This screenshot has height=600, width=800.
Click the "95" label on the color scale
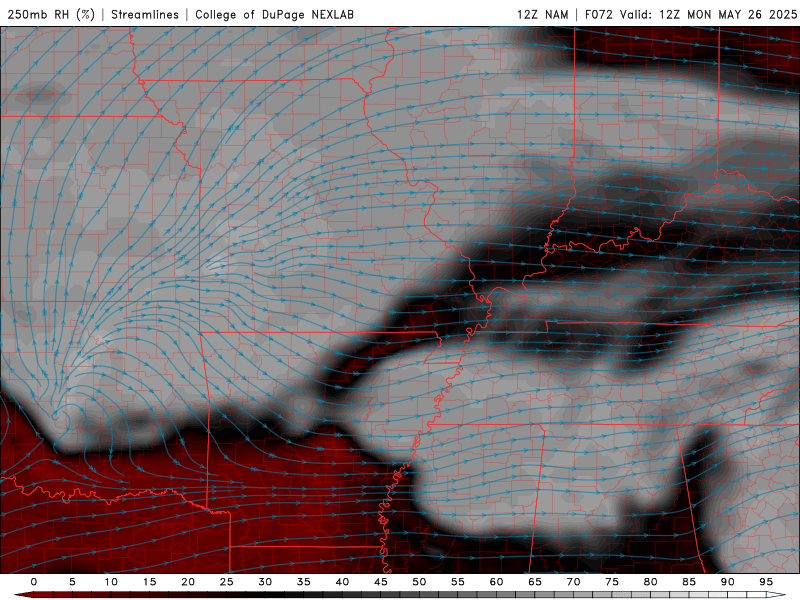(766, 582)
